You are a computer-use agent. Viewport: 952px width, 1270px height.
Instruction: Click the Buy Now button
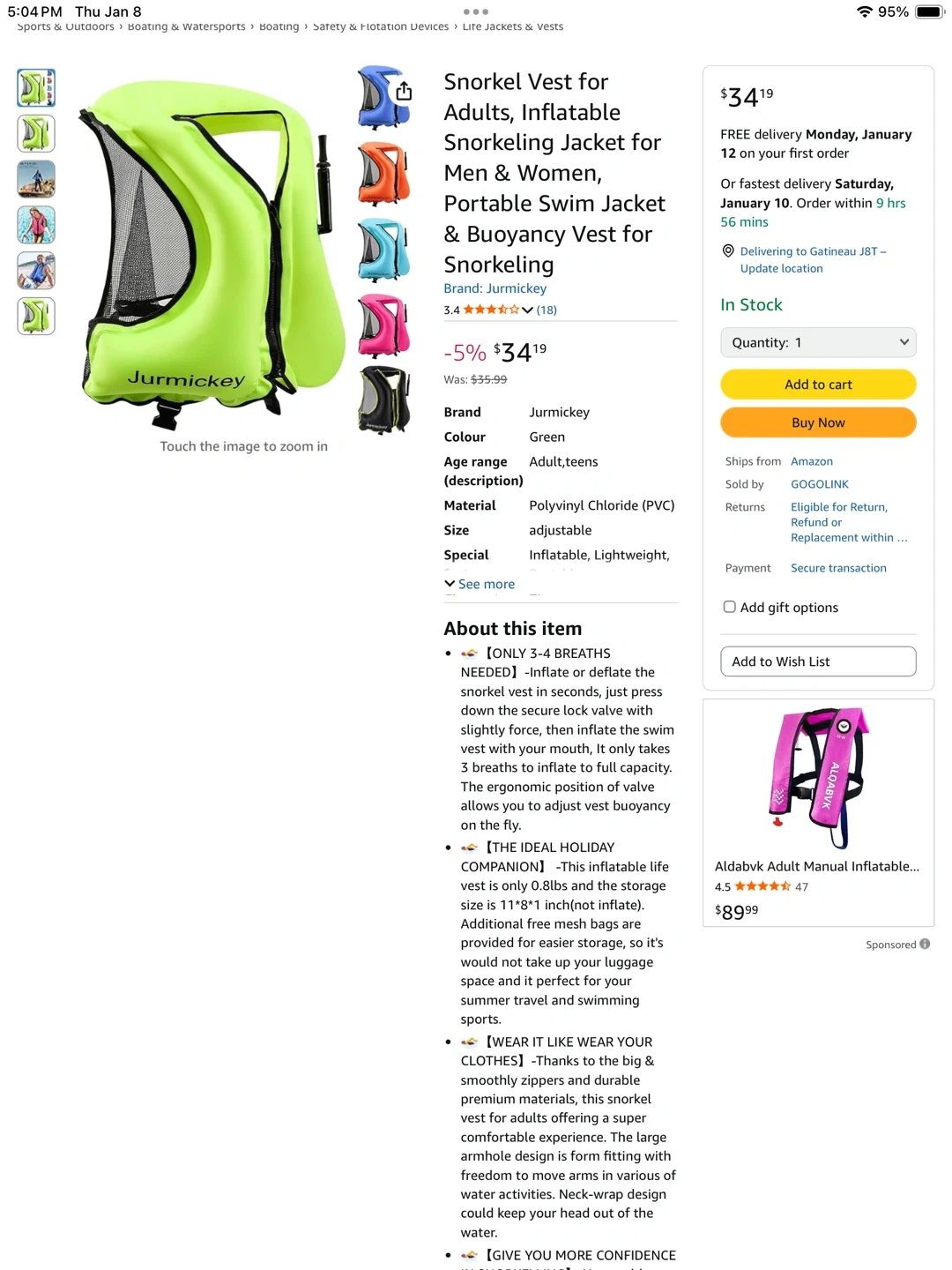[818, 422]
